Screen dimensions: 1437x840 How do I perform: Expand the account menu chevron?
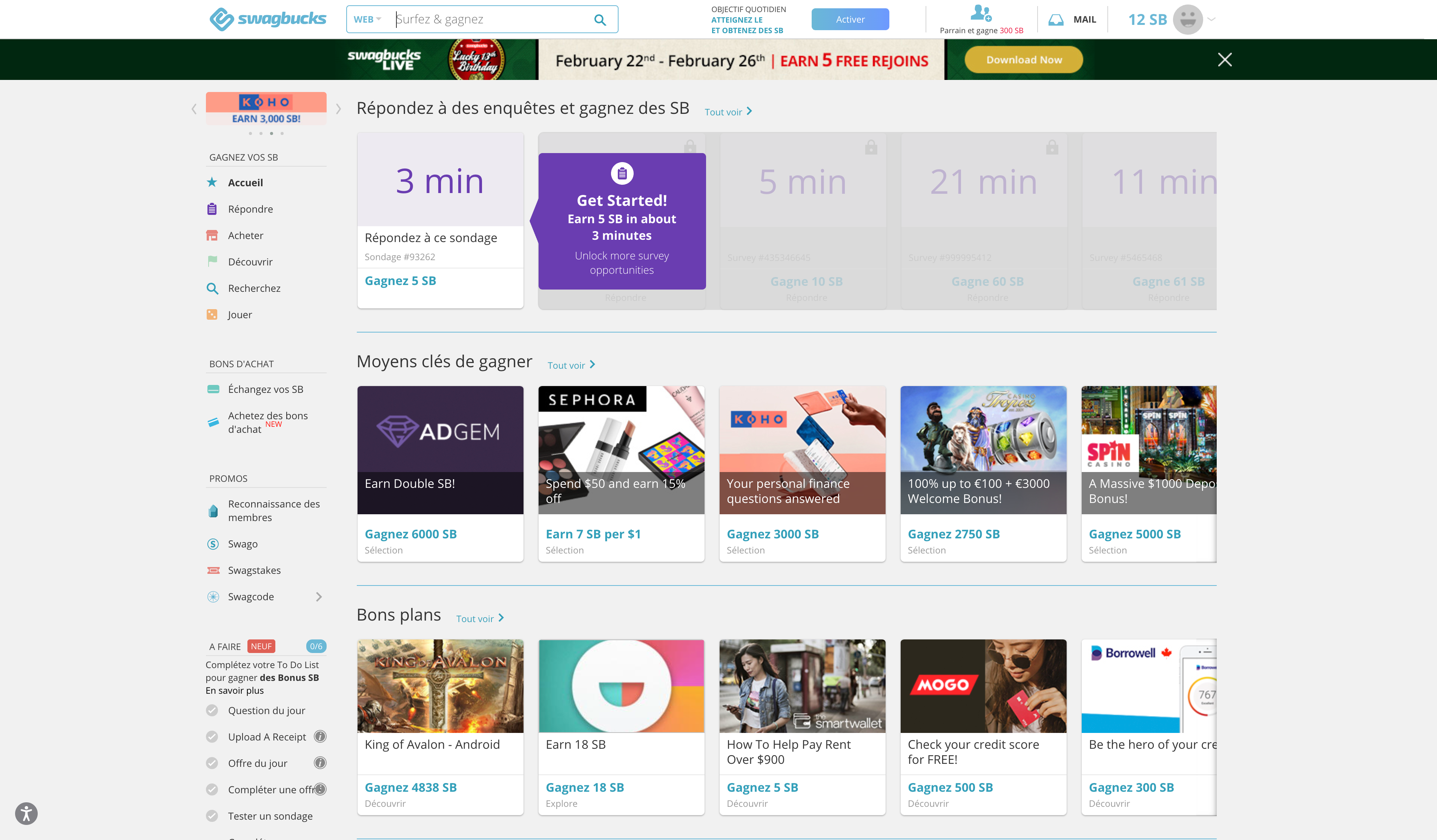[1212, 19]
